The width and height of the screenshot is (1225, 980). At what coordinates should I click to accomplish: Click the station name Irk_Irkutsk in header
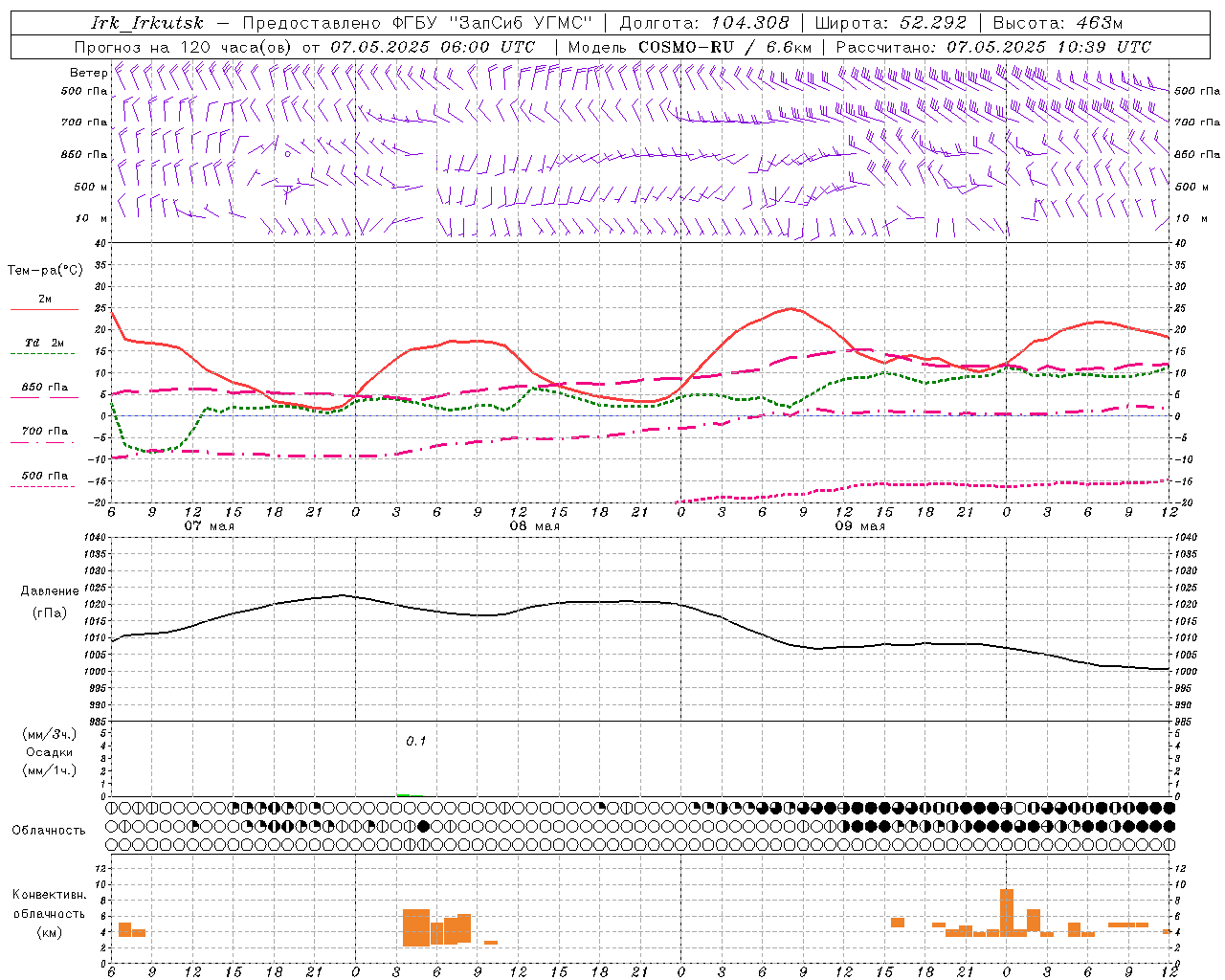147,23
